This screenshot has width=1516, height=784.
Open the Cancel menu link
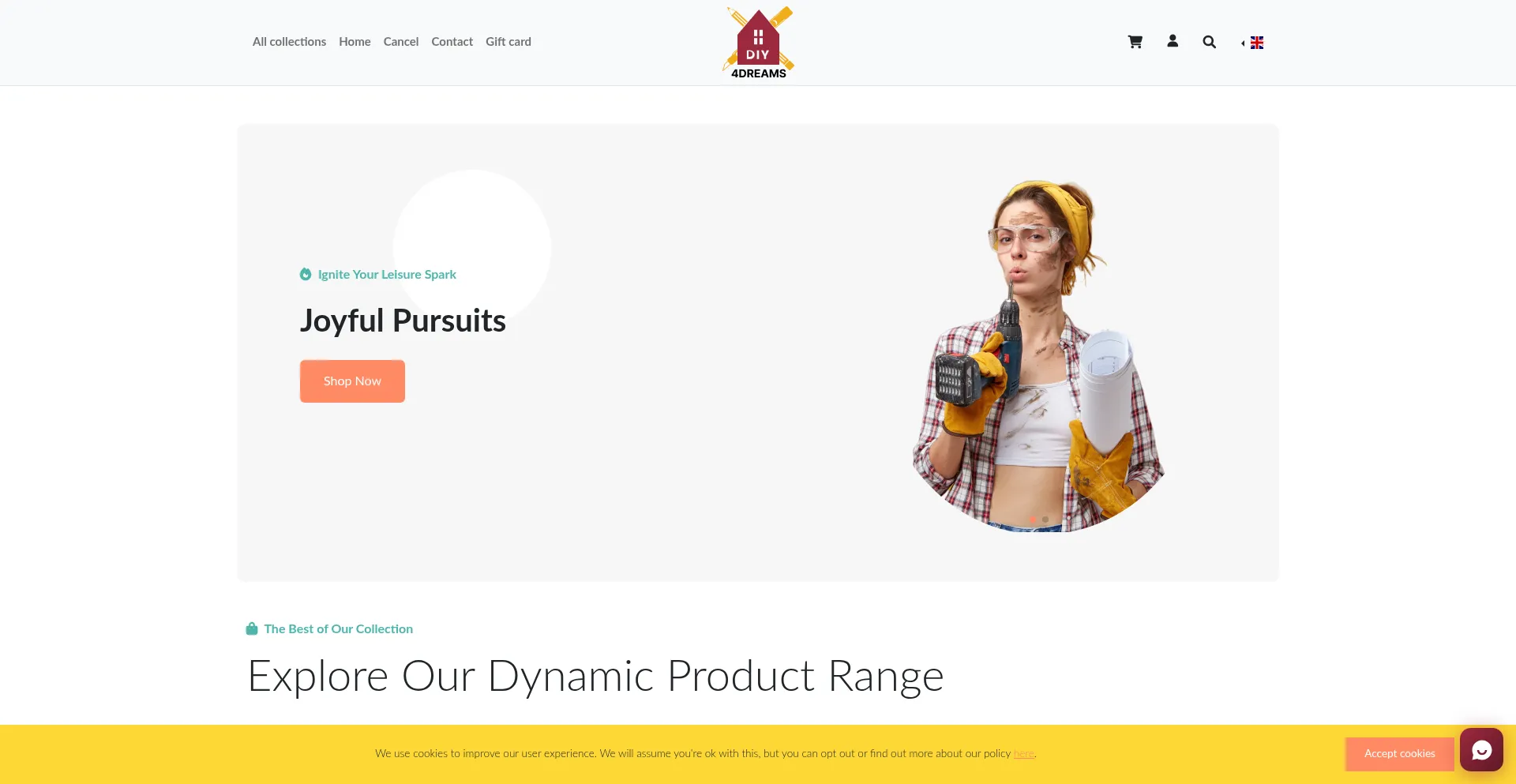(x=401, y=42)
